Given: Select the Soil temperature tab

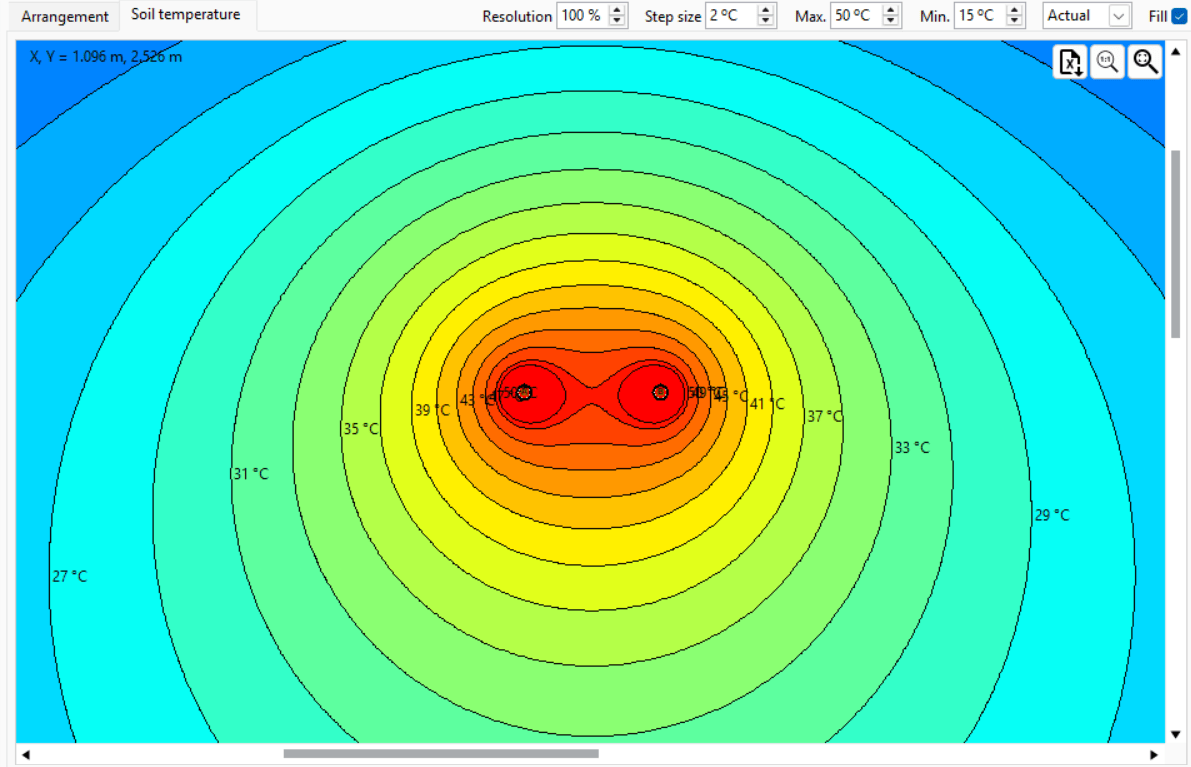Looking at the screenshot, I should click(x=186, y=15).
